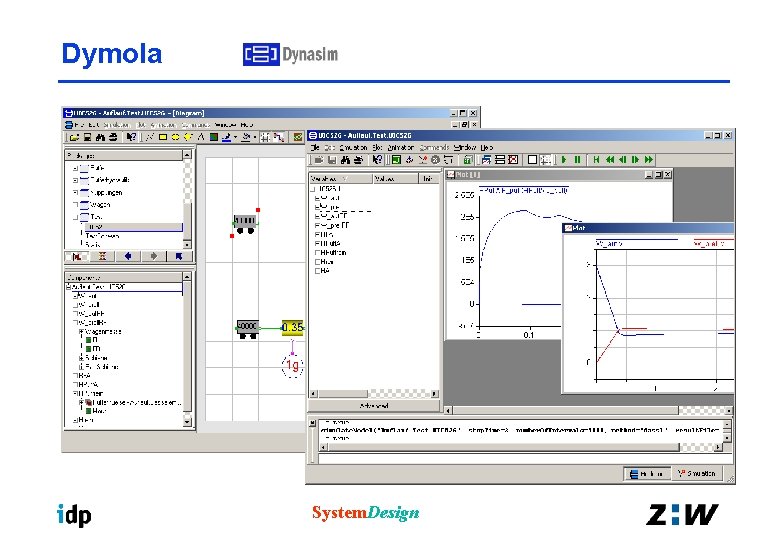Click the erase plot content icon (red X)
The image size is (780, 540).
point(513,160)
